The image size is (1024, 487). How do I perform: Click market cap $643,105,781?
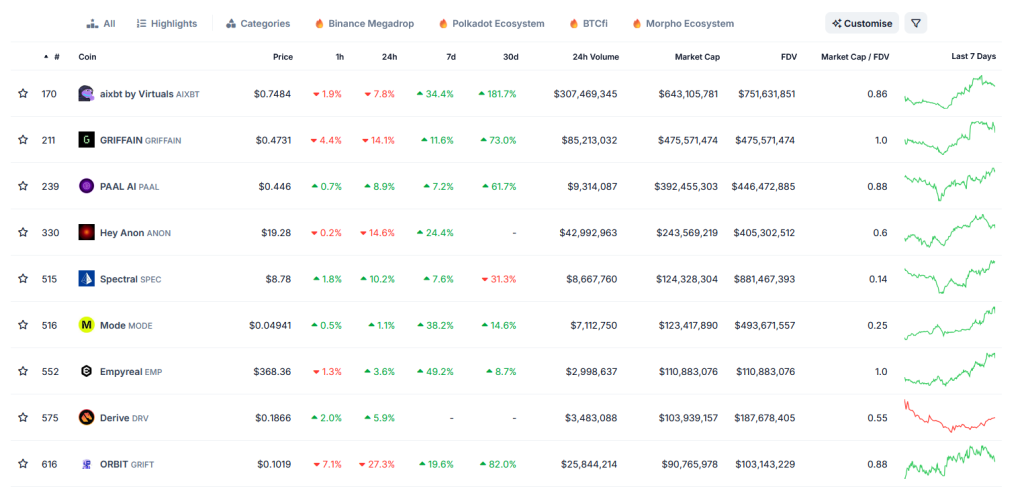pyautogui.click(x=688, y=94)
